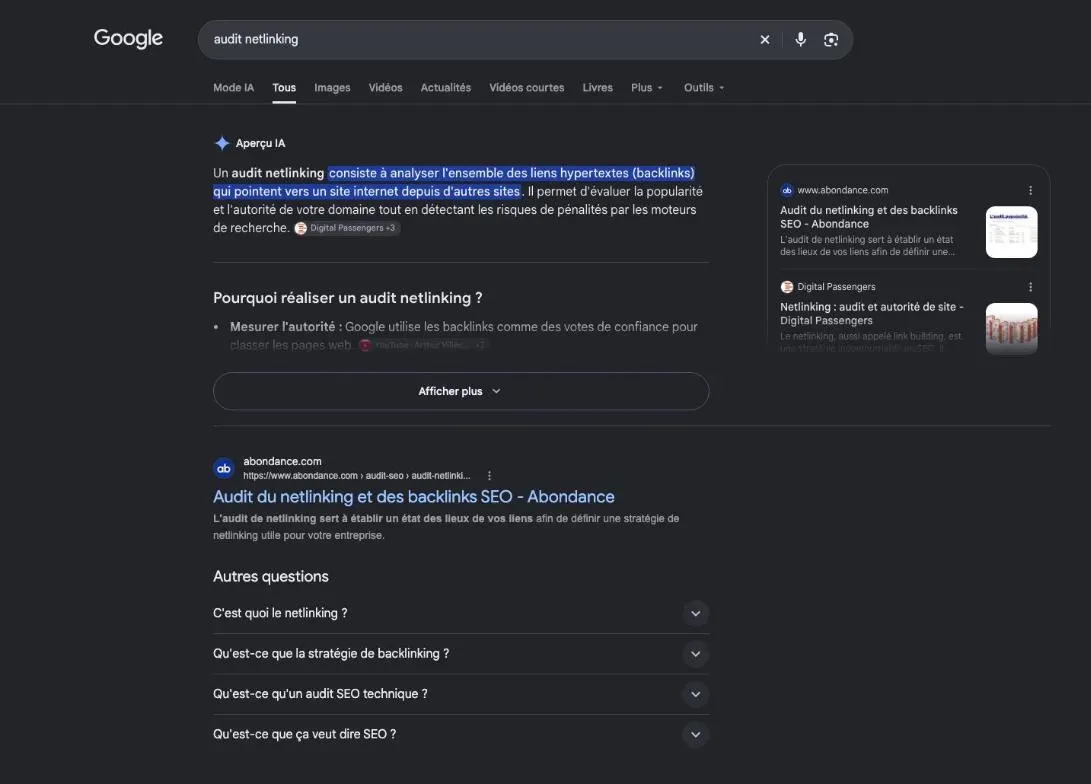Open the Vidéos tab
The height and width of the screenshot is (784, 1091).
point(385,88)
